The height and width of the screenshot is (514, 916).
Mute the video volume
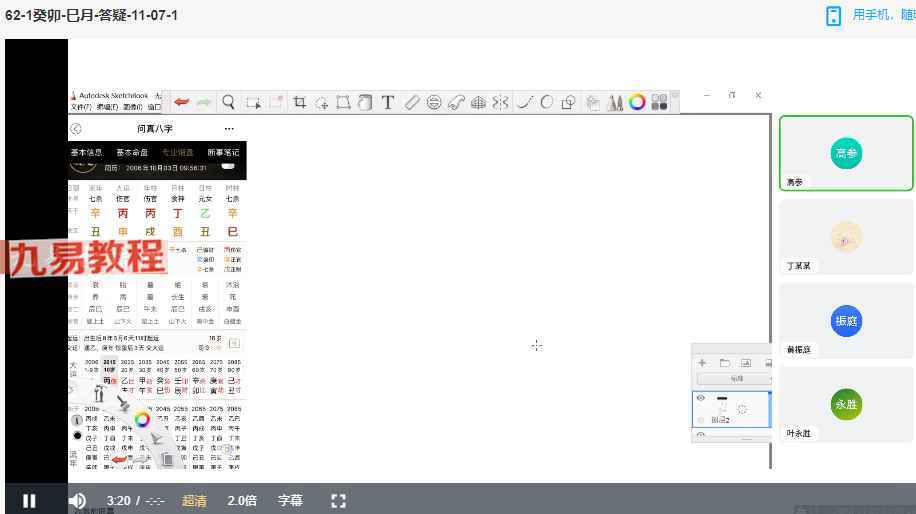(77, 501)
